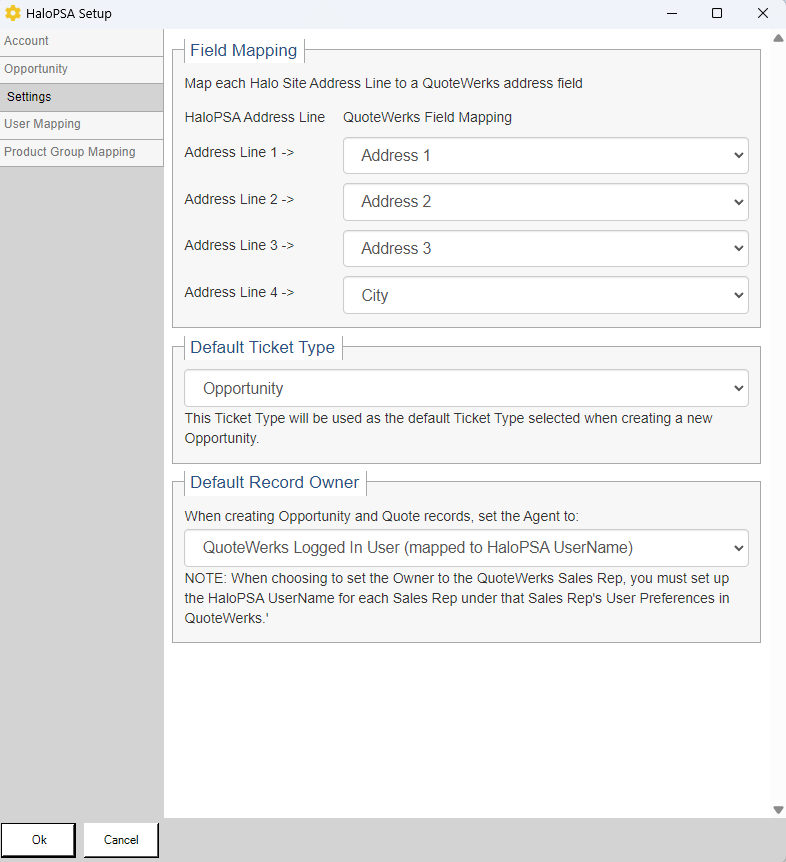Click the scrollbar down arrow
The width and height of the screenshot is (786, 862).
coord(778,809)
